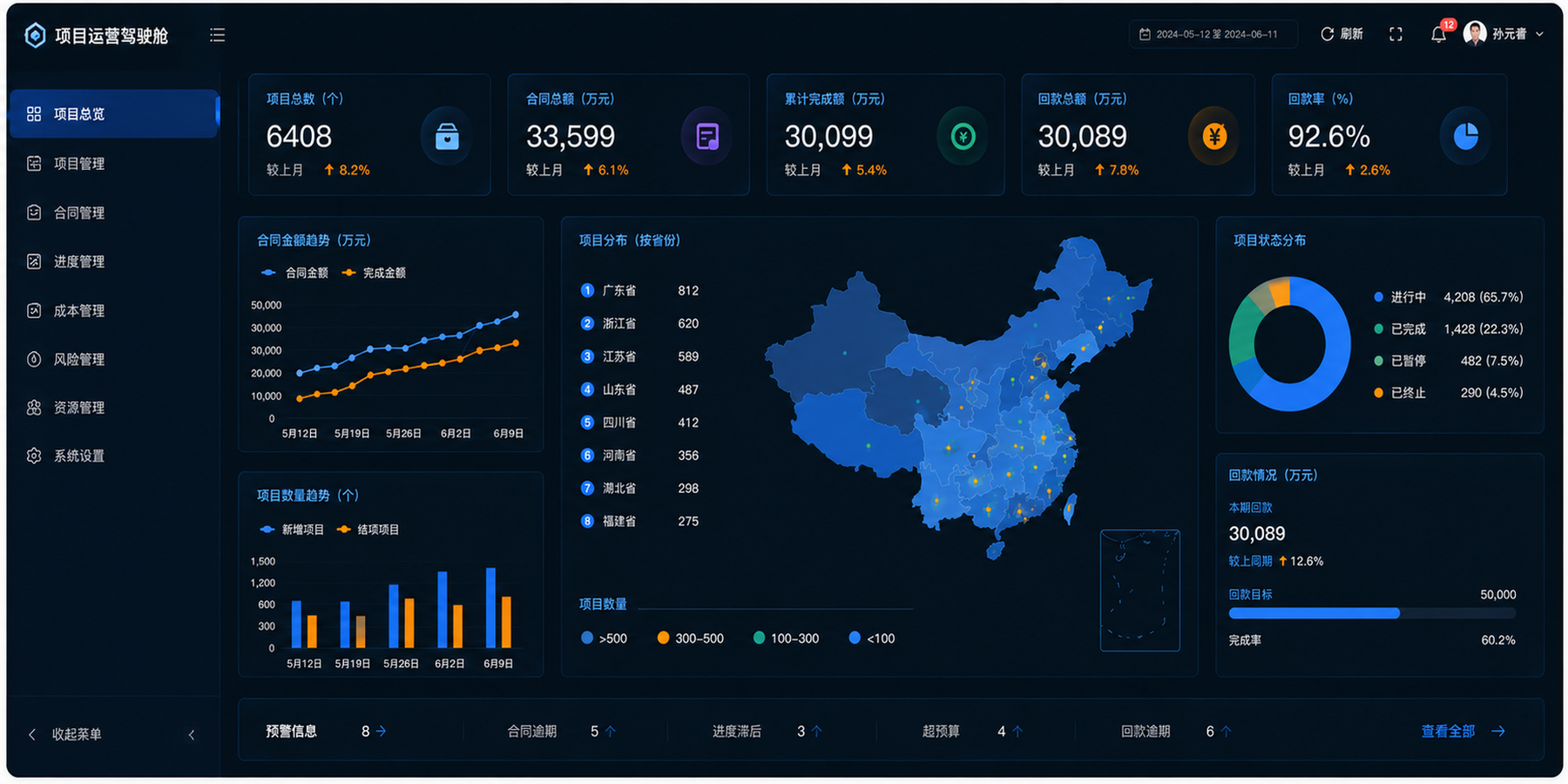Click up arrow beside 超预算 4
Image resolution: width=1568 pixels, height=784 pixels.
(1017, 731)
